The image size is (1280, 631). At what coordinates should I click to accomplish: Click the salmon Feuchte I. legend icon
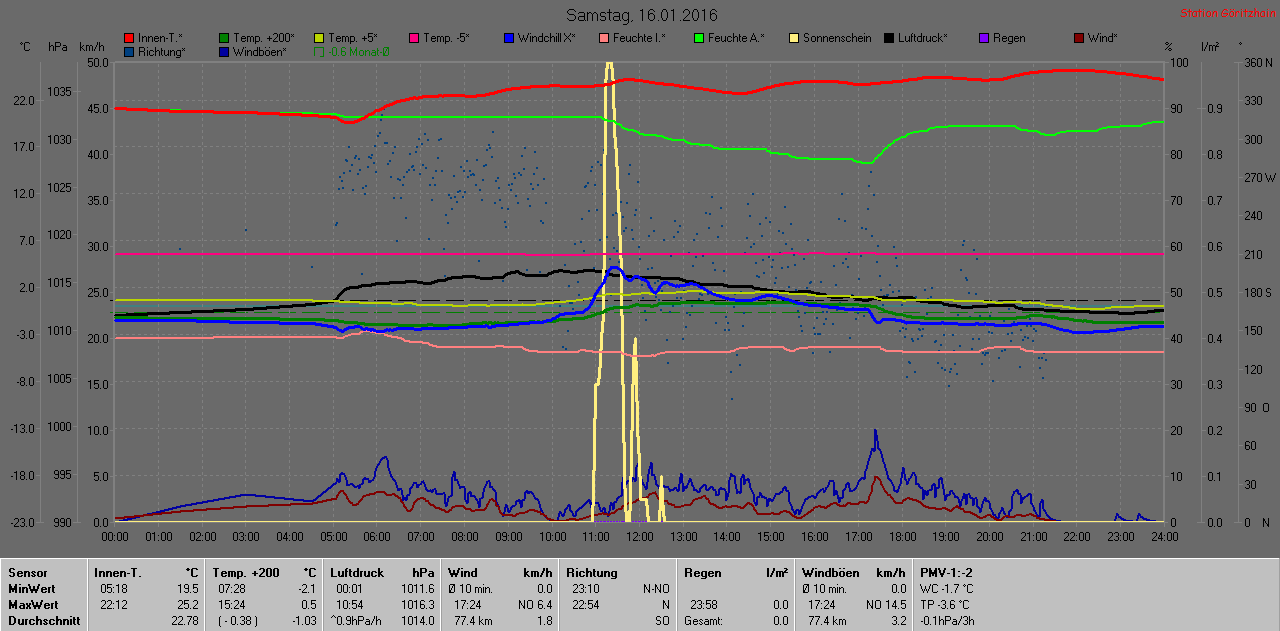point(604,38)
